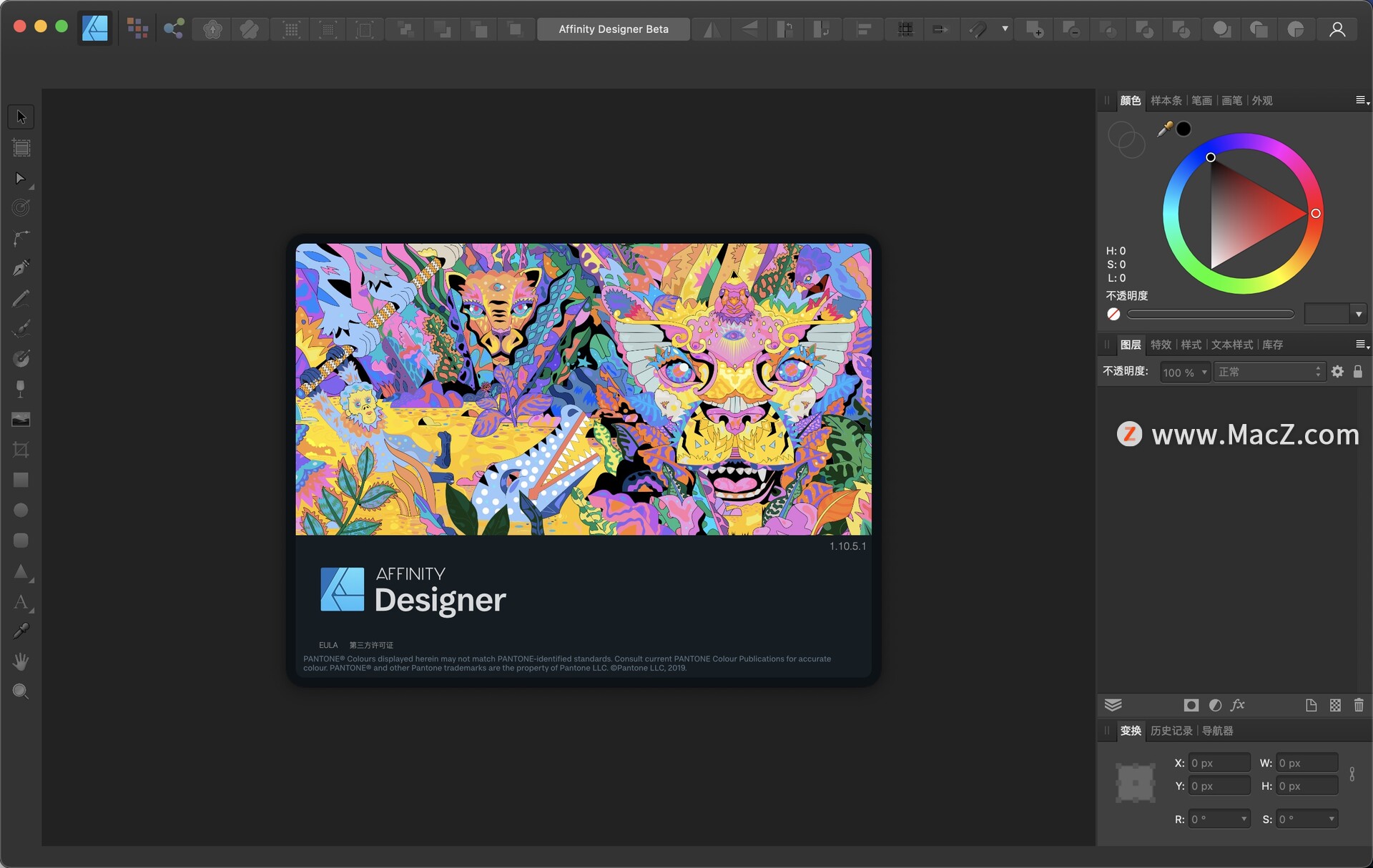Image resolution: width=1373 pixels, height=868 pixels.
Task: Select the Contour tool
Action: pyautogui.click(x=21, y=208)
